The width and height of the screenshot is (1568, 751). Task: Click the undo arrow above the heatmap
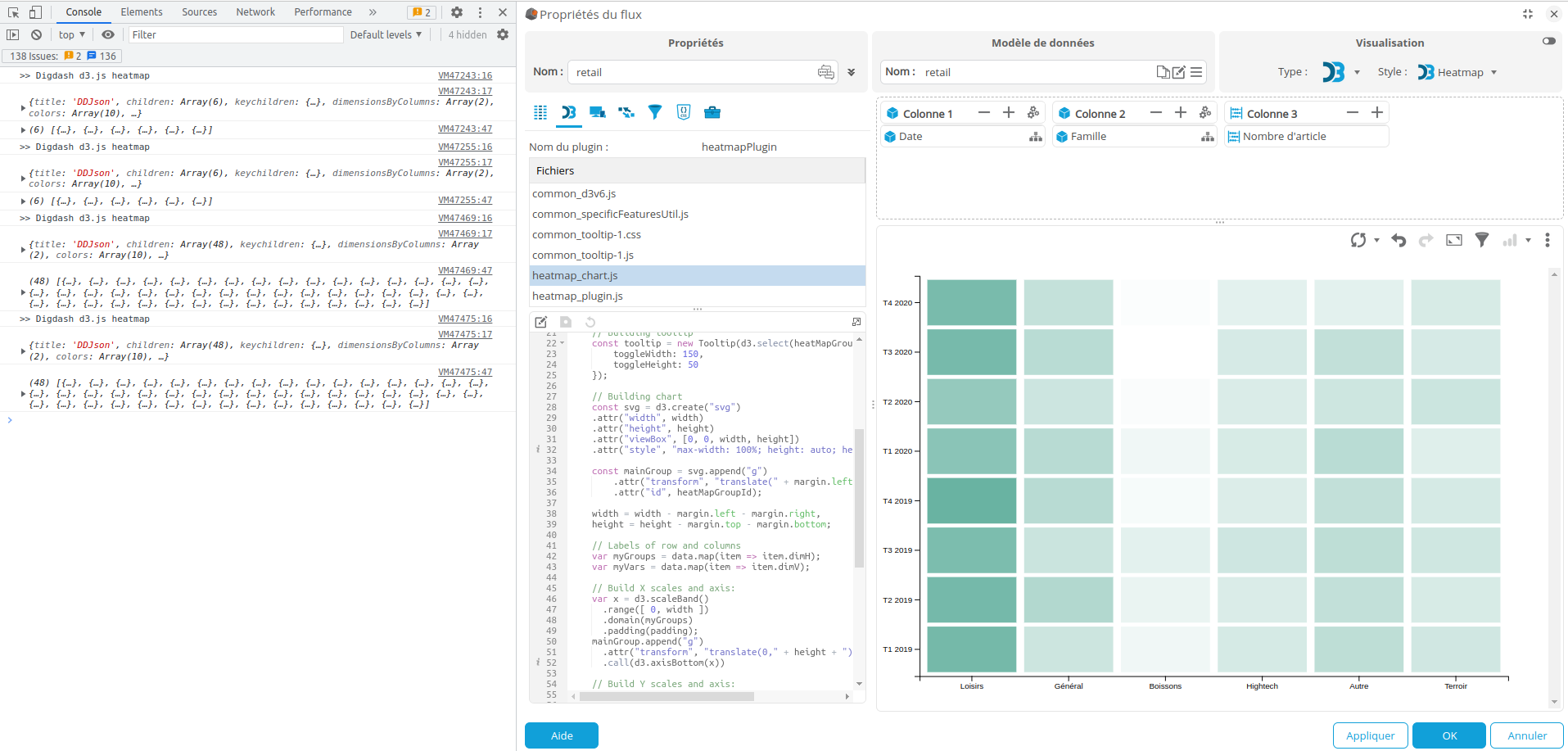1399,240
